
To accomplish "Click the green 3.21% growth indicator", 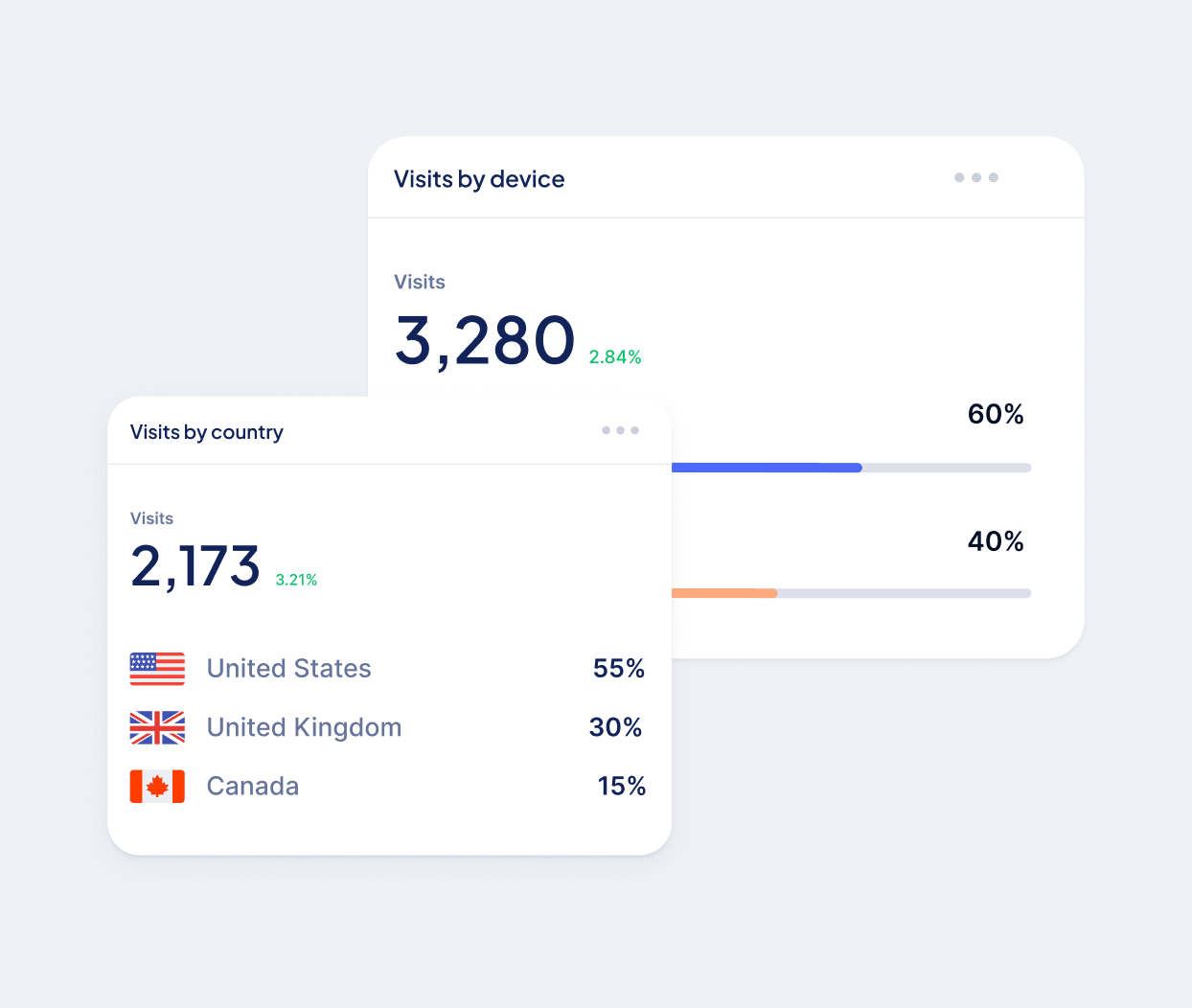I will click(296, 580).
